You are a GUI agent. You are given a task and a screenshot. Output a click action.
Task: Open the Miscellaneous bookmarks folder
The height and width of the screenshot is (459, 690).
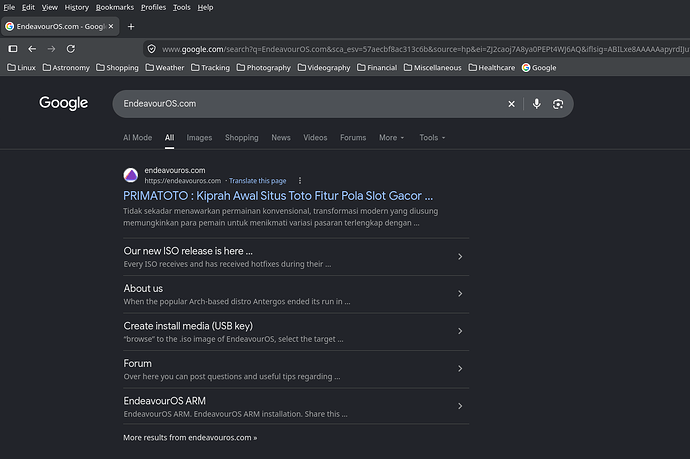point(433,68)
